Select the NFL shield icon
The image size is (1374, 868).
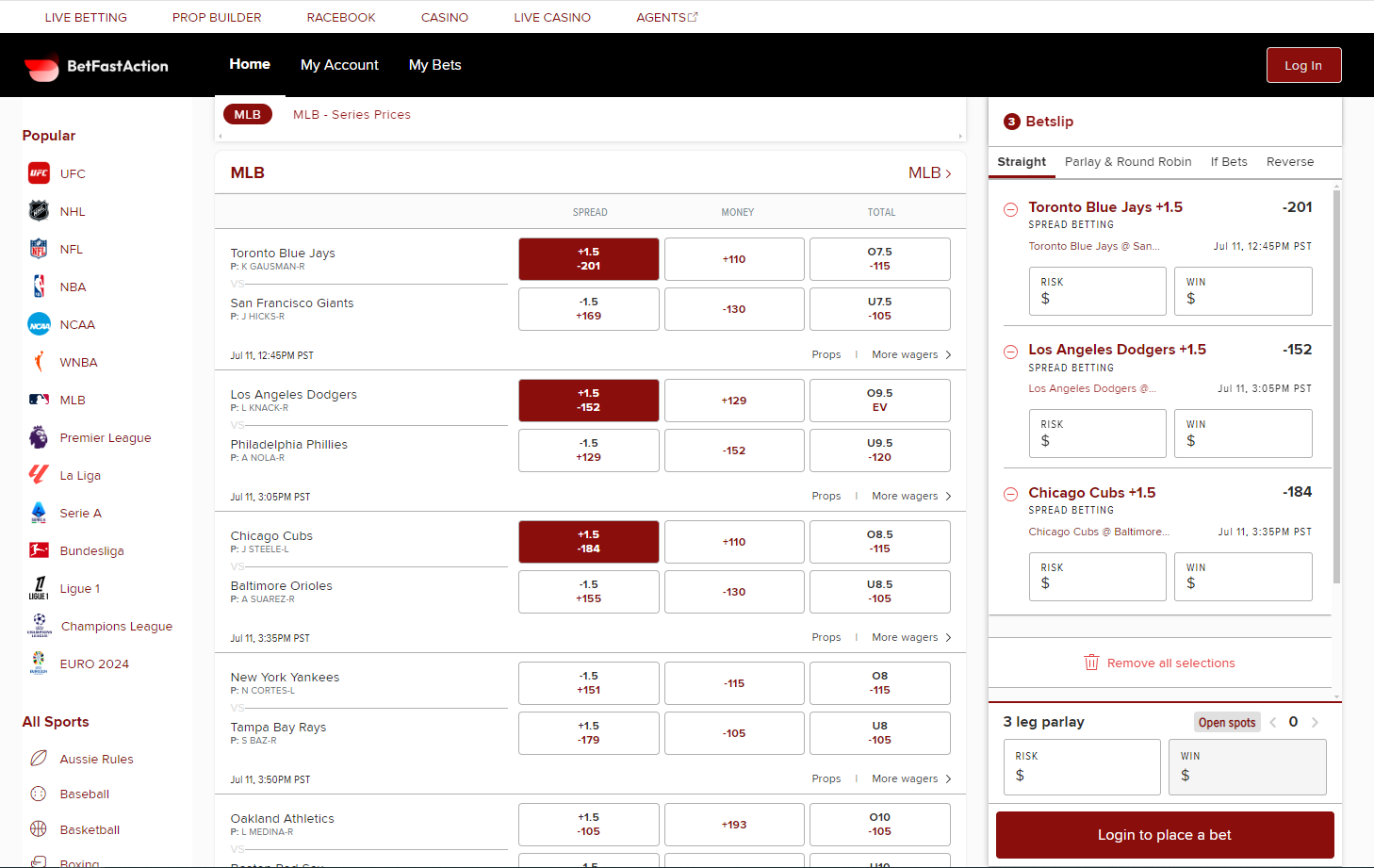coord(39,249)
